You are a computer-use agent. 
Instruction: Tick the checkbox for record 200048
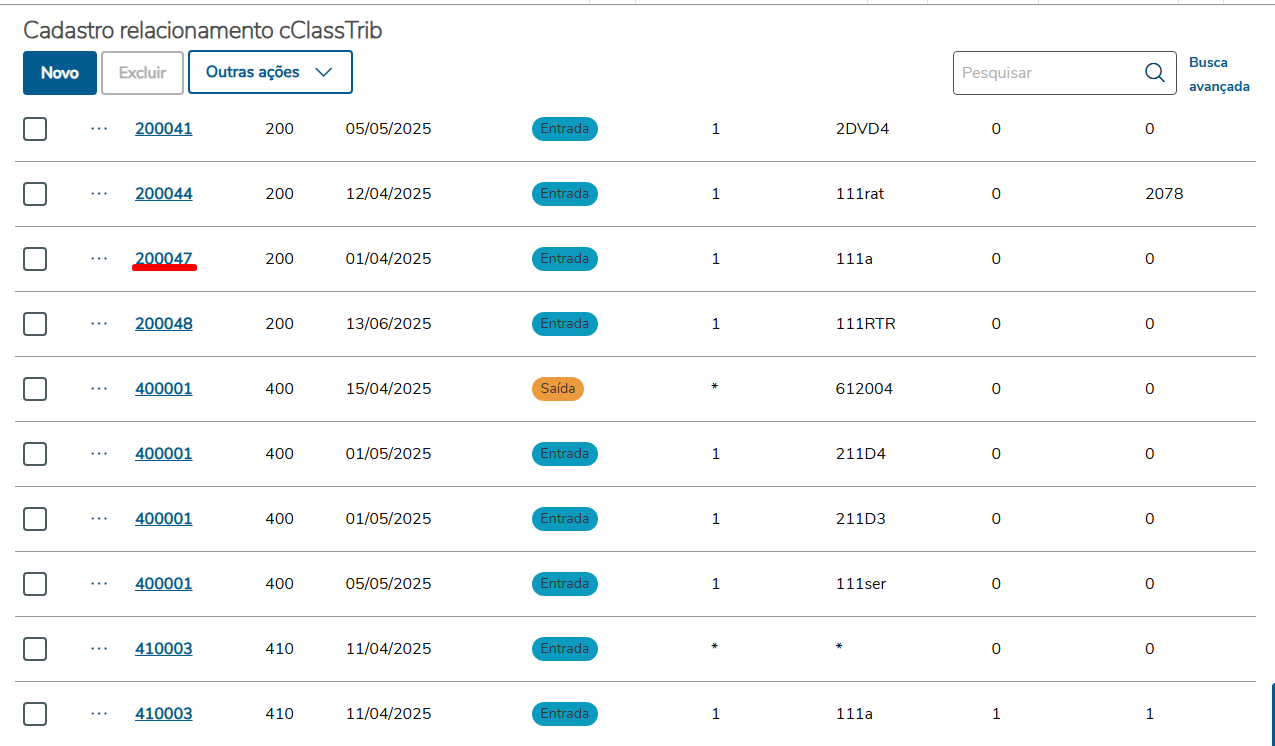(x=35, y=324)
